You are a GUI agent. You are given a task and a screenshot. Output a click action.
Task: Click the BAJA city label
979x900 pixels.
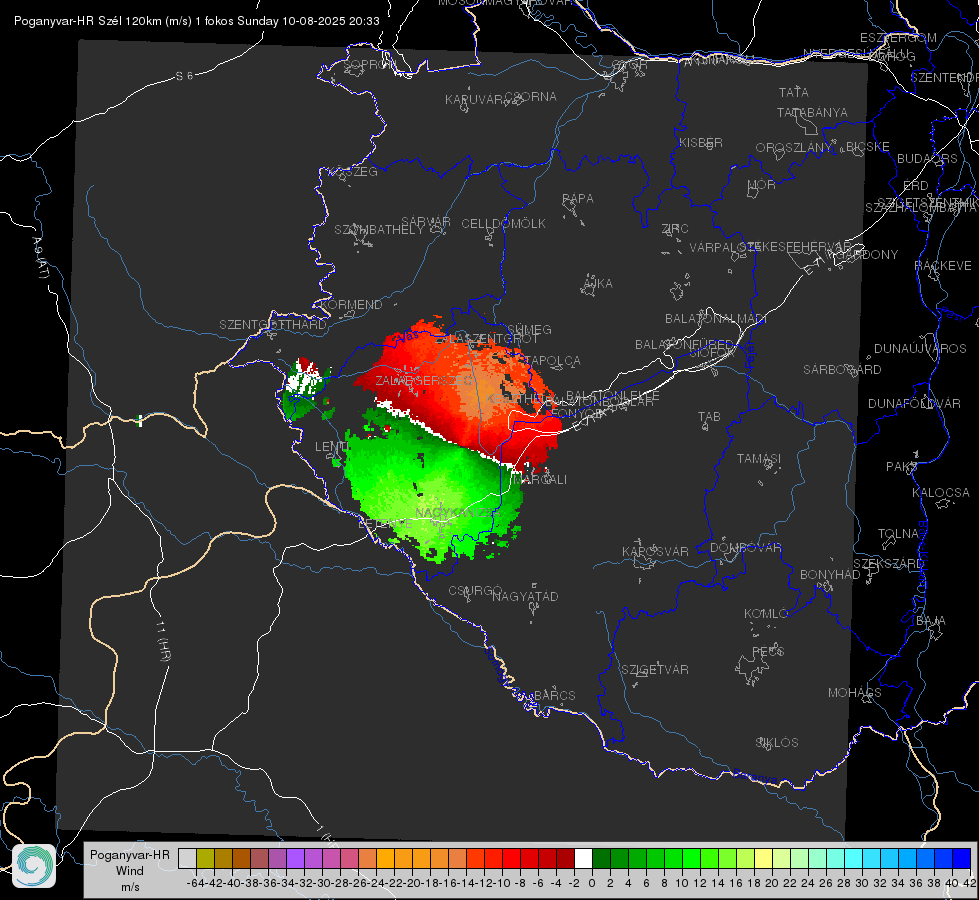coord(931,621)
